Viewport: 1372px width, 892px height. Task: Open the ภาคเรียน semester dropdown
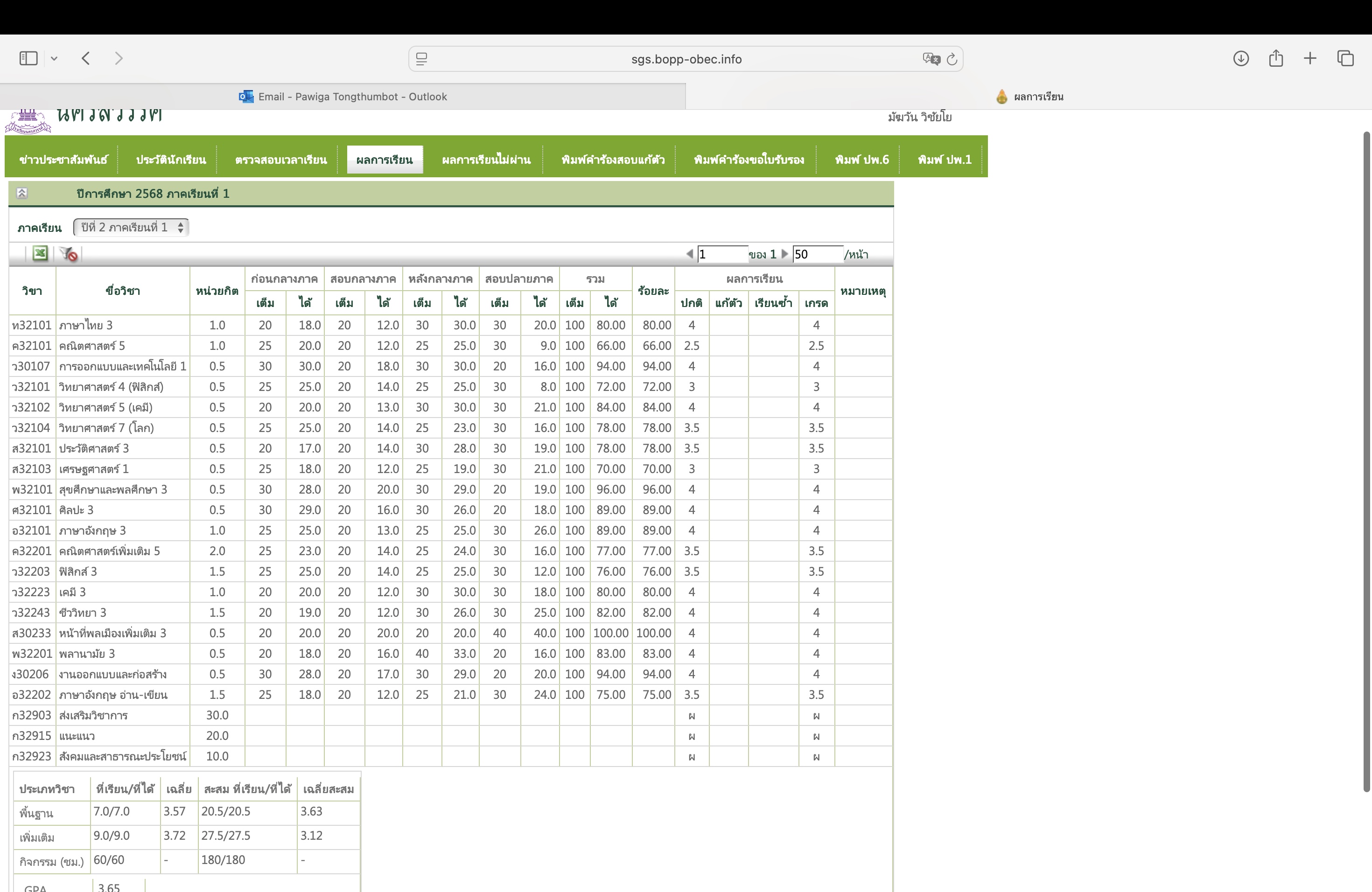pos(132,228)
